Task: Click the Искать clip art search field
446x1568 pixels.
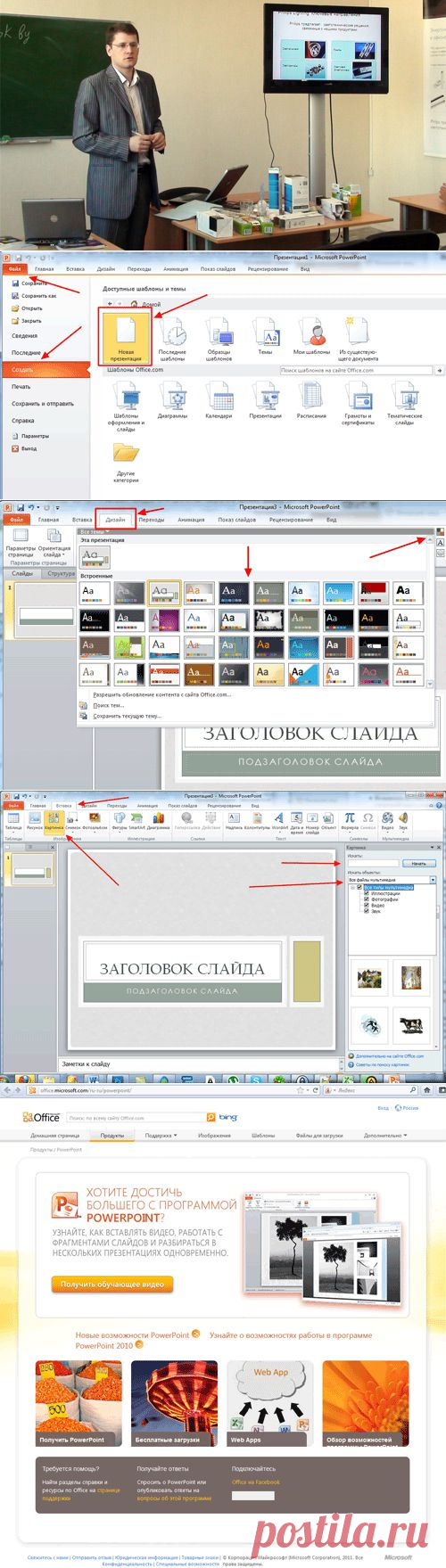Action: (373, 863)
